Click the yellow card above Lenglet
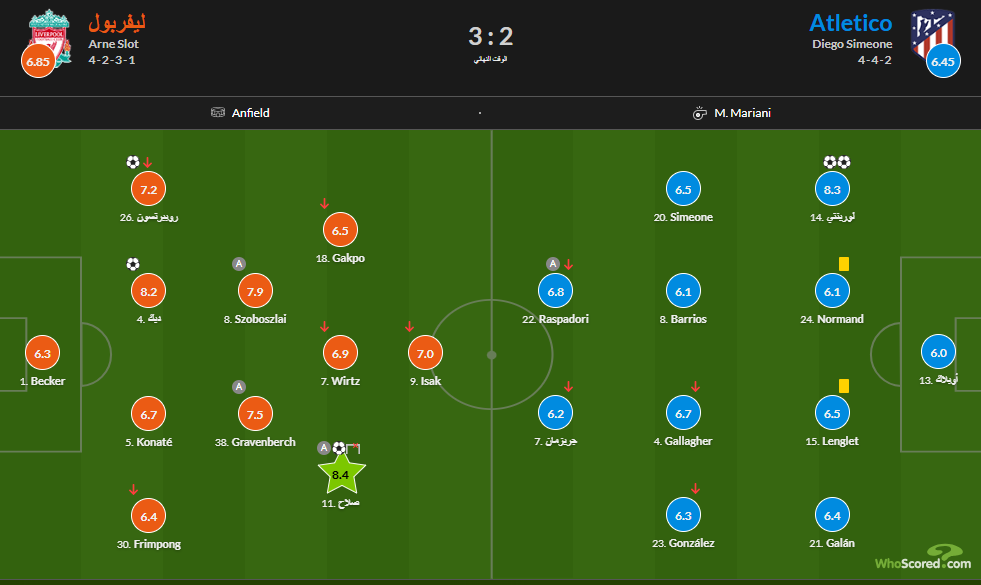981x585 pixels. 844,385
